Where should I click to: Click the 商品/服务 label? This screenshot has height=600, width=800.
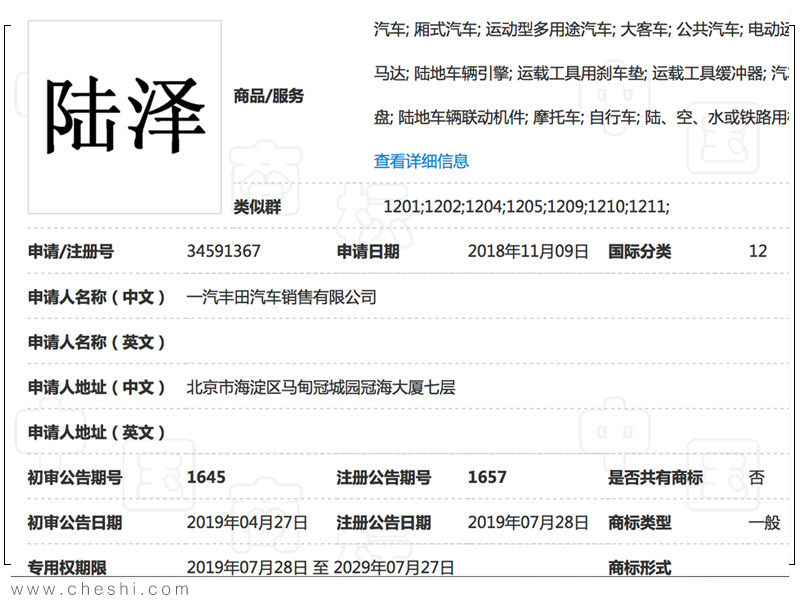click(x=268, y=96)
